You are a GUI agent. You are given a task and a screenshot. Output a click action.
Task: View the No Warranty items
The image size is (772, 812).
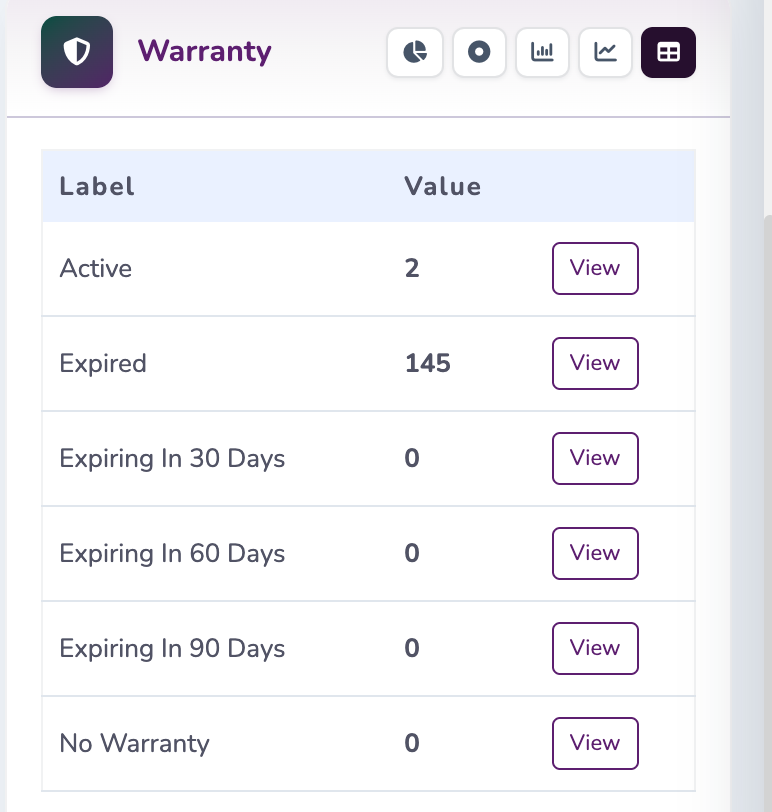(595, 743)
